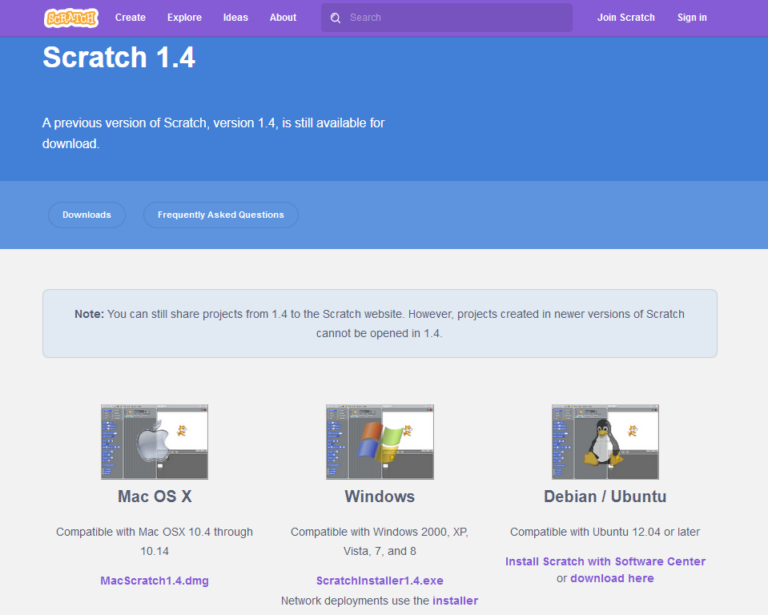This screenshot has height=615, width=768.
Task: Click Install Scratch with Software Center
Action: click(605, 562)
